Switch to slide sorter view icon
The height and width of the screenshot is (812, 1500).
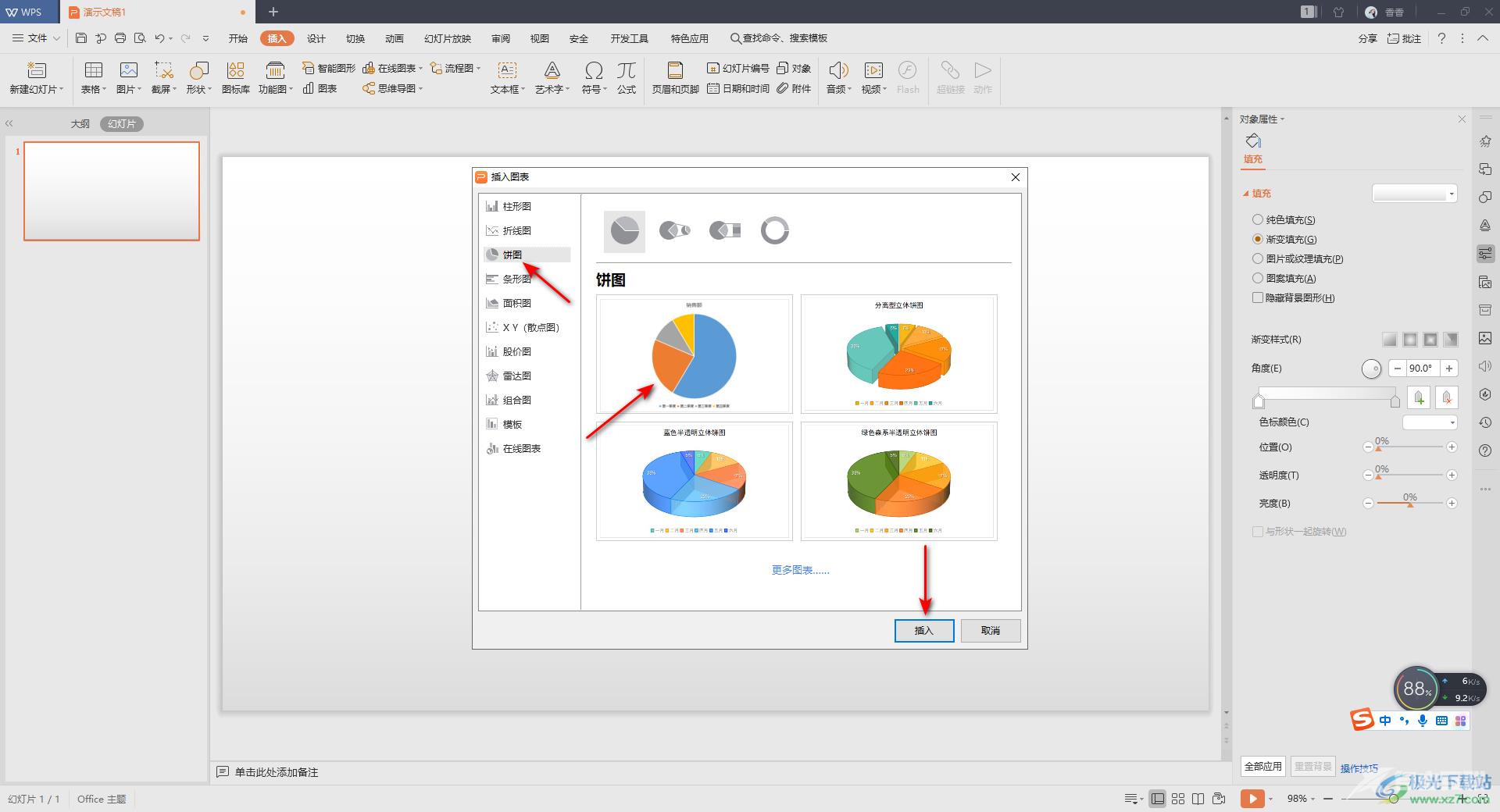pyautogui.click(x=1178, y=799)
